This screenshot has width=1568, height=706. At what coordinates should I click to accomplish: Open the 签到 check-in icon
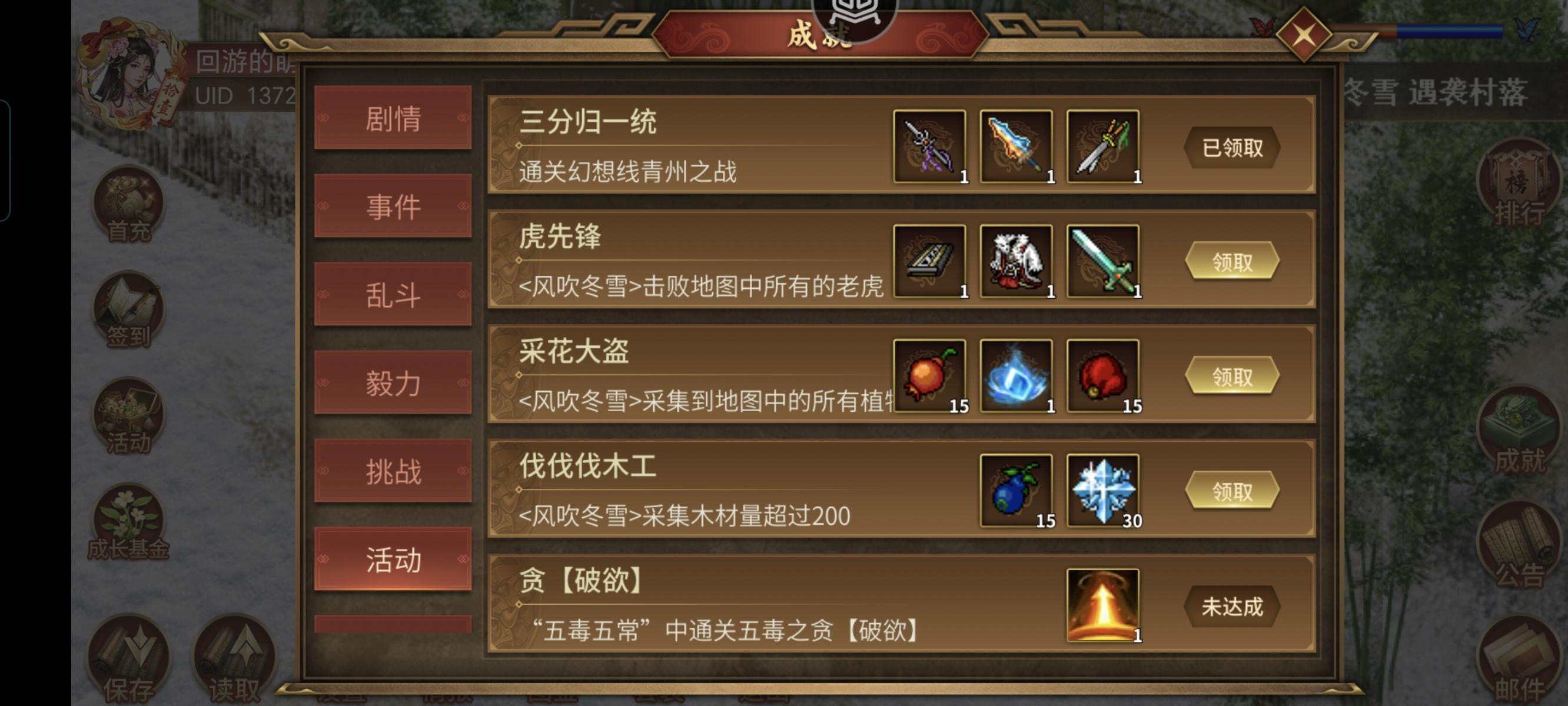[128, 311]
